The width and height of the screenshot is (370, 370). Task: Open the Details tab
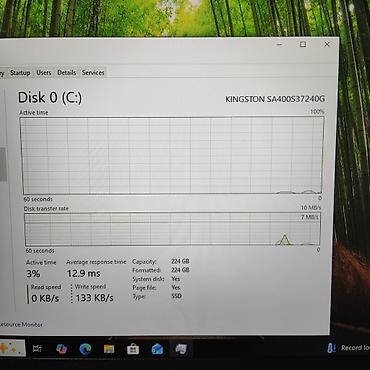[66, 73]
